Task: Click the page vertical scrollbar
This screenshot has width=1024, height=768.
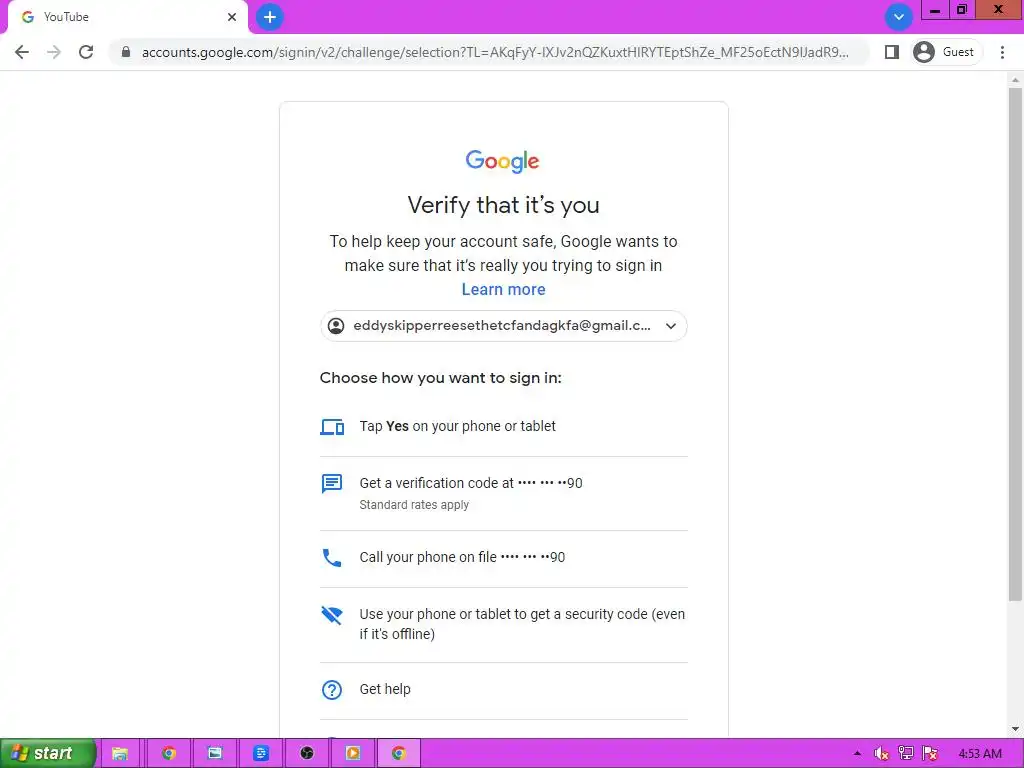Action: 1015,344
